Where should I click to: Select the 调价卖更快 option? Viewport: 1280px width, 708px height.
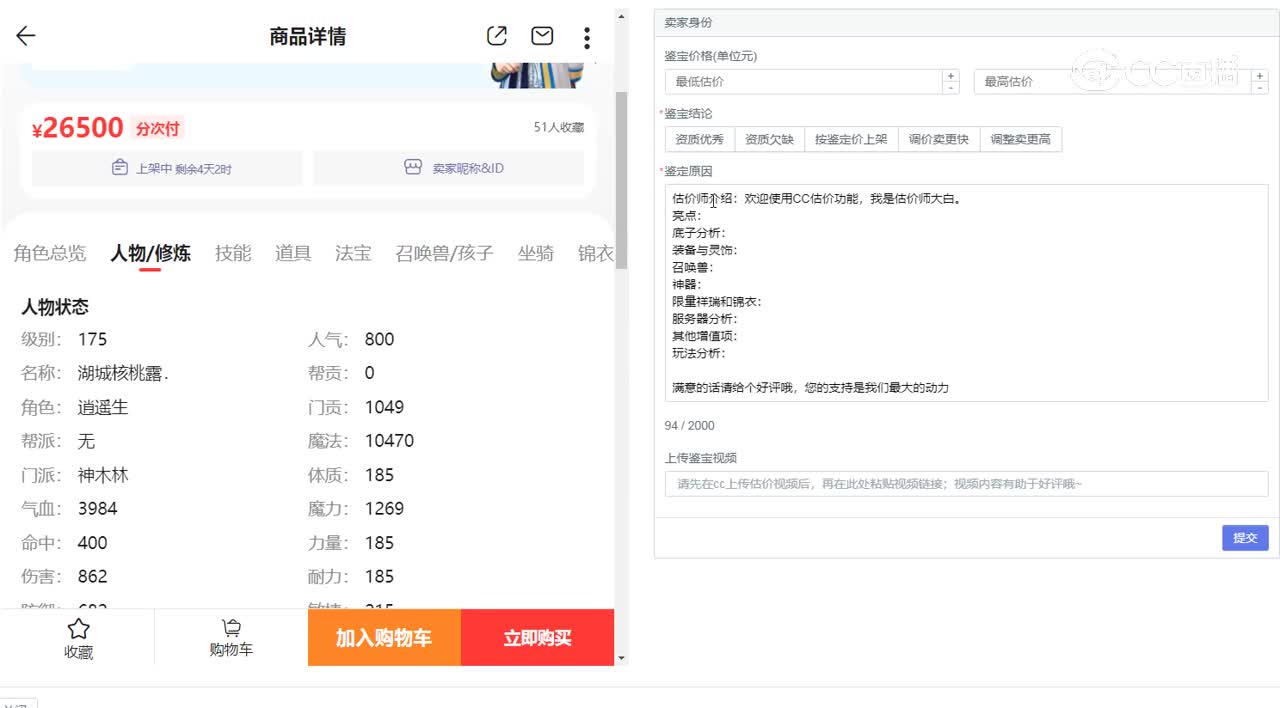(938, 139)
